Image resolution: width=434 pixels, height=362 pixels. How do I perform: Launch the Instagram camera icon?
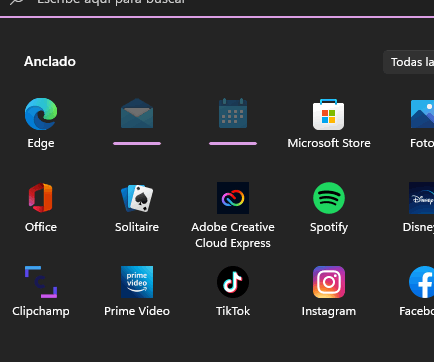(x=329, y=282)
